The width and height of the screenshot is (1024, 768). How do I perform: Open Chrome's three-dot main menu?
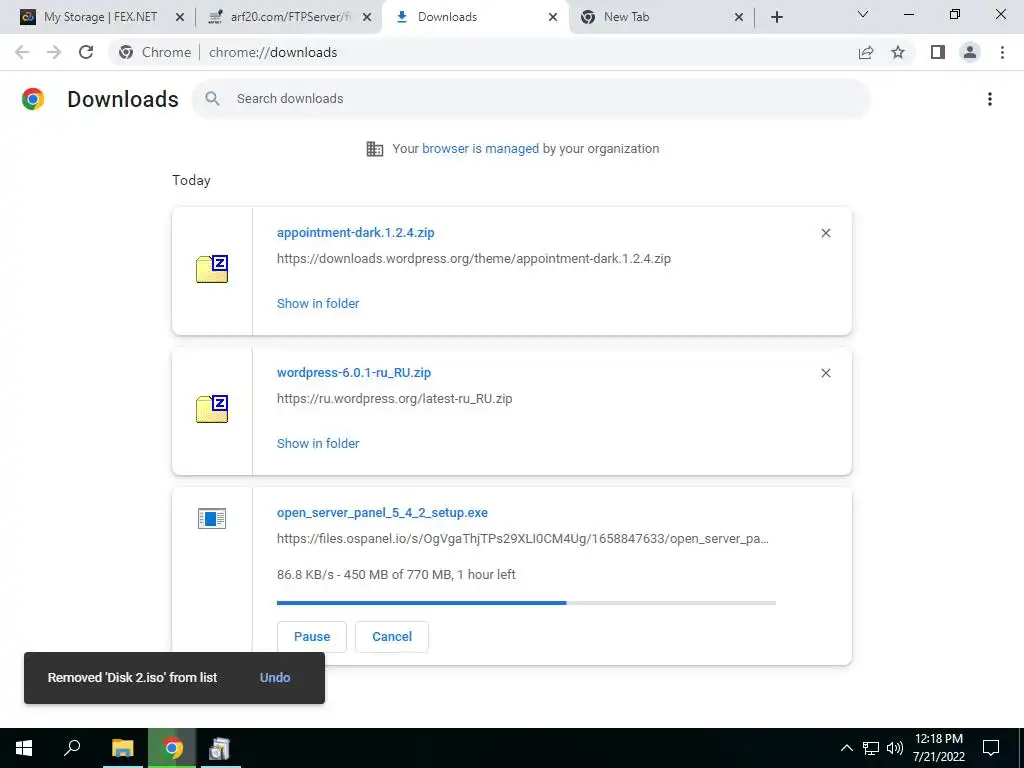tap(1002, 52)
